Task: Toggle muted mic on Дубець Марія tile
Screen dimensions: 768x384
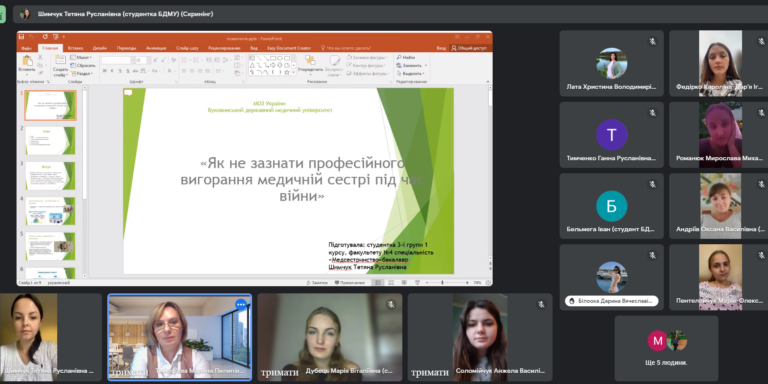Action: [x=391, y=304]
